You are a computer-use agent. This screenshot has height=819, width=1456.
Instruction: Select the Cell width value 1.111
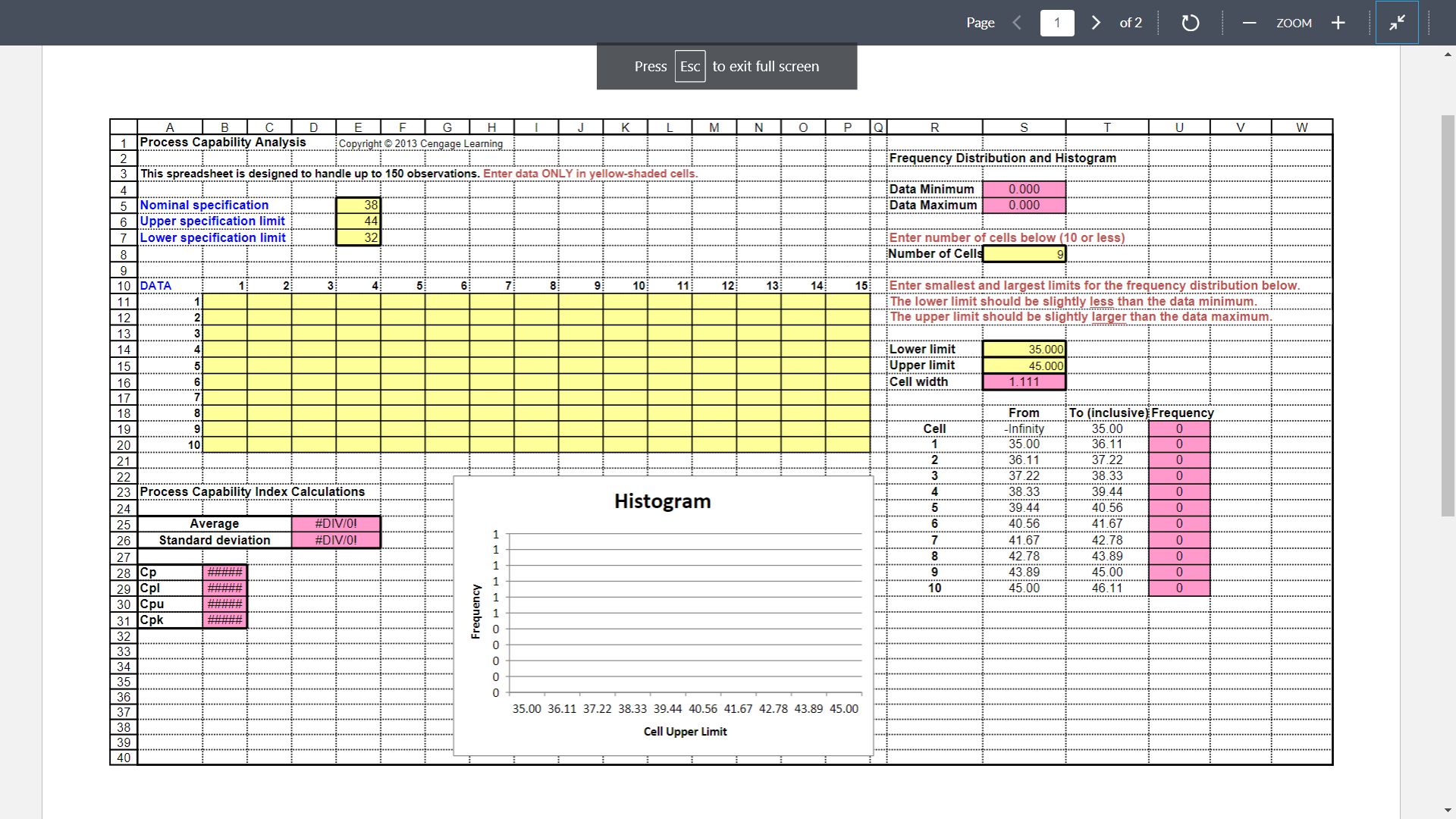click(x=1024, y=381)
